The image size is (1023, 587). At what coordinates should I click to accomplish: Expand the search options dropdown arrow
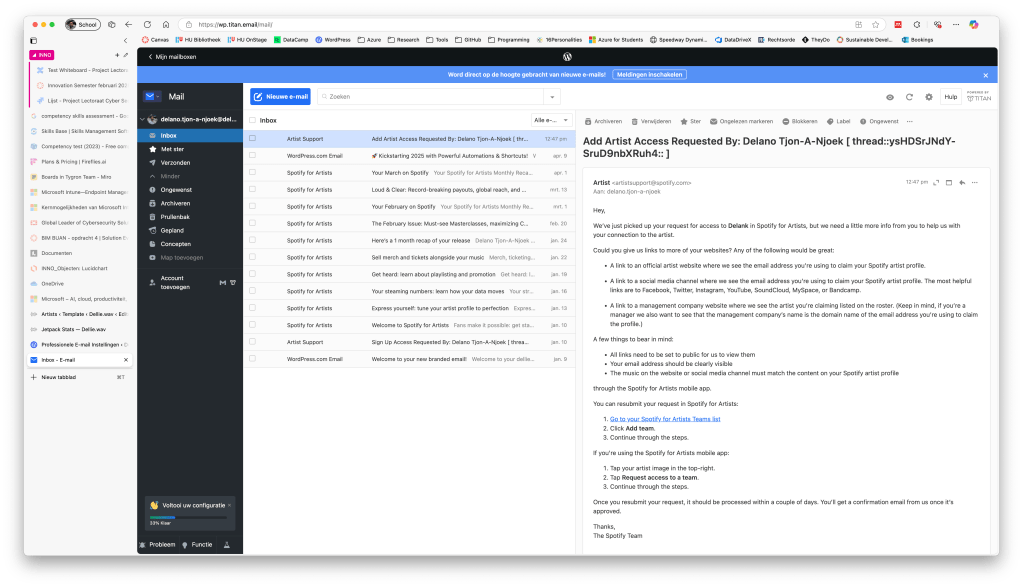(552, 97)
